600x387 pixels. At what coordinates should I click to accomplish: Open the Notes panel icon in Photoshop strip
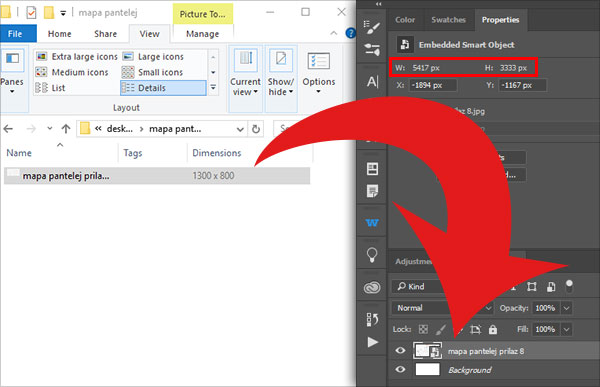tap(372, 191)
